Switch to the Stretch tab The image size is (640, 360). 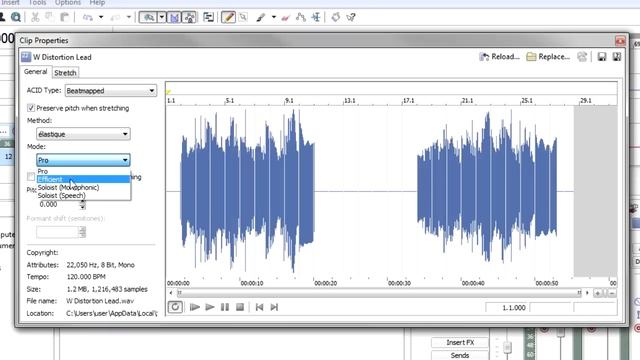(x=65, y=73)
